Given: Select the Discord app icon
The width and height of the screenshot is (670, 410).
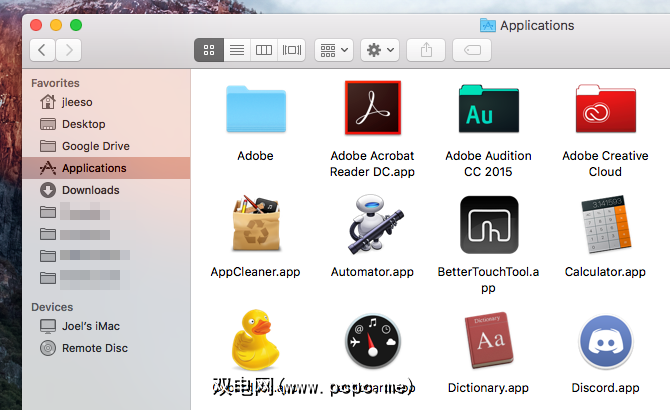Looking at the screenshot, I should 606,342.
